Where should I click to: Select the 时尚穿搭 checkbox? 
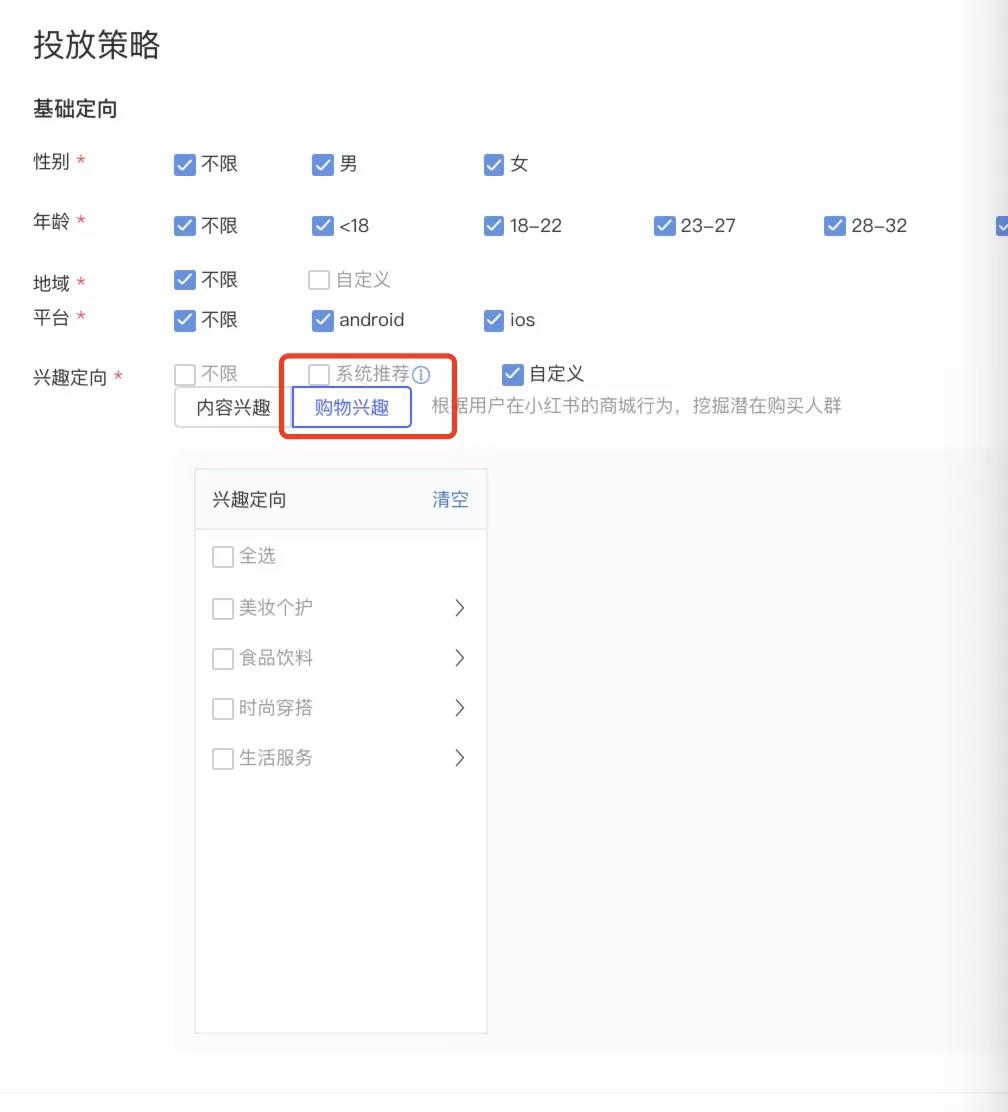pos(223,709)
